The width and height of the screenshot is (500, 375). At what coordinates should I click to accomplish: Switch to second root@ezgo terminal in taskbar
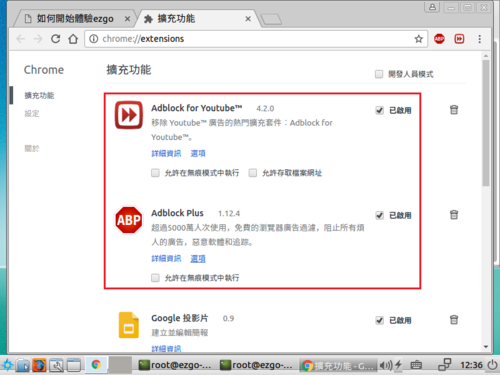(x=256, y=365)
